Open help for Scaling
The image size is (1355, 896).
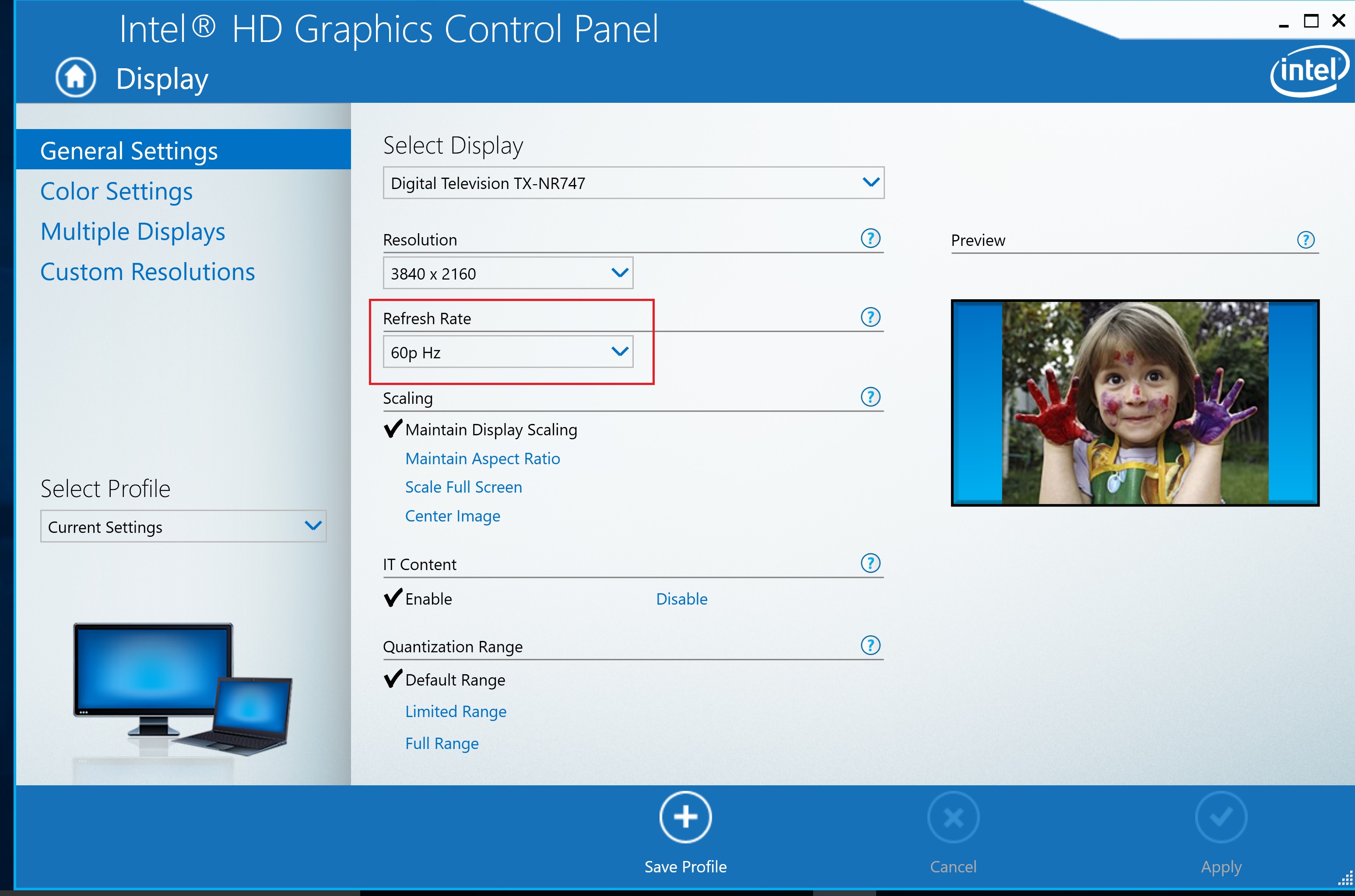(871, 396)
